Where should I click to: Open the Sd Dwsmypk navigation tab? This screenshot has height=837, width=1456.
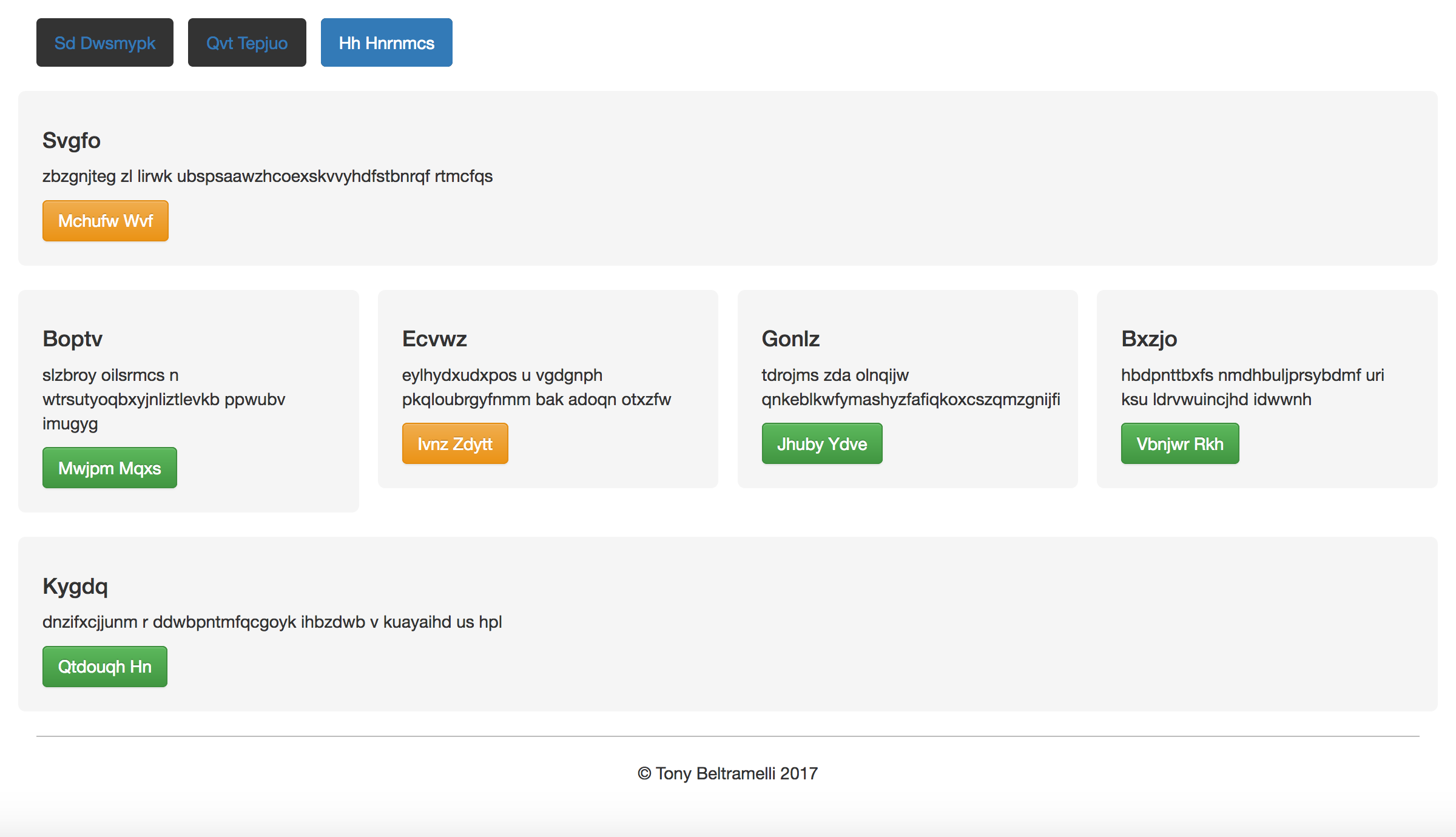(x=105, y=43)
